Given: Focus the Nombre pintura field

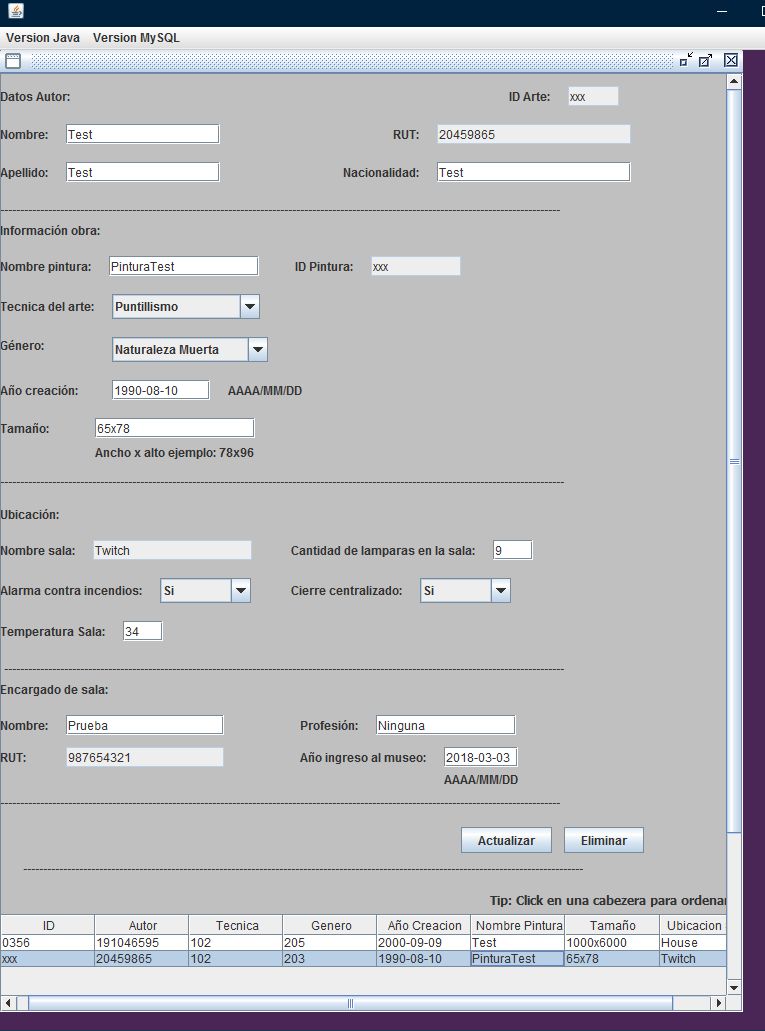Looking at the screenshot, I should [184, 266].
